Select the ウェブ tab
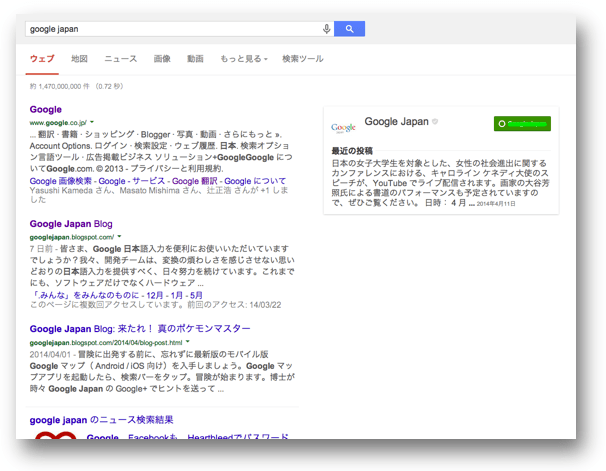The height and width of the screenshot is (471, 606). (x=42, y=59)
